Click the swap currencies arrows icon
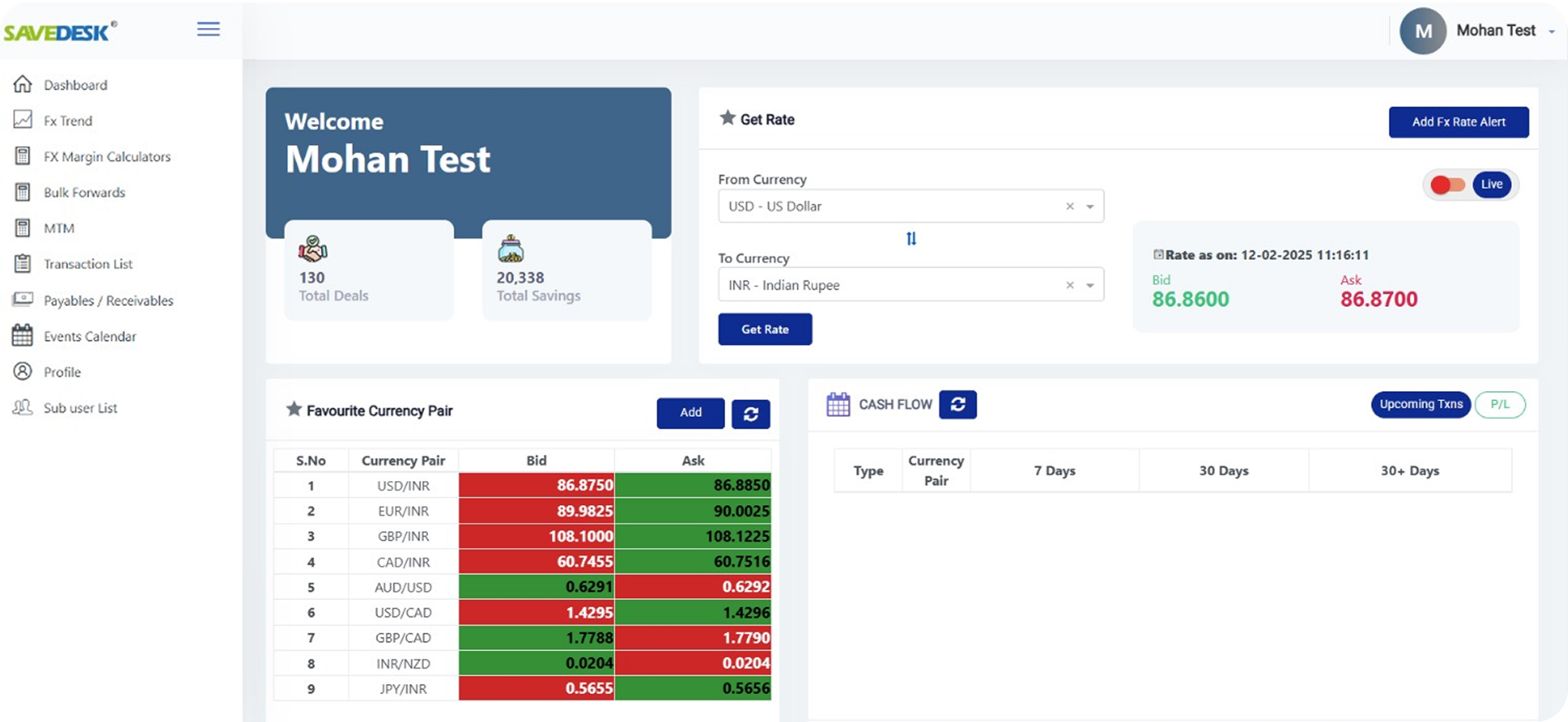 pos(911,238)
